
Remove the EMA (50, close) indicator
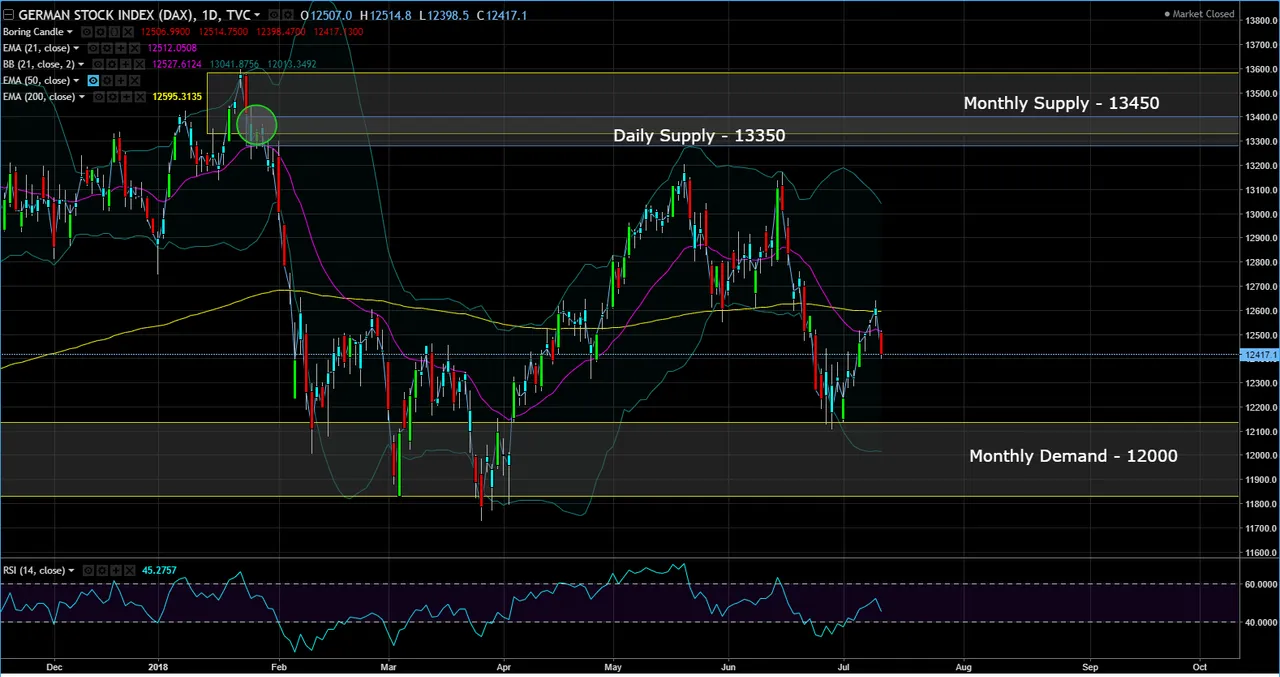point(134,80)
